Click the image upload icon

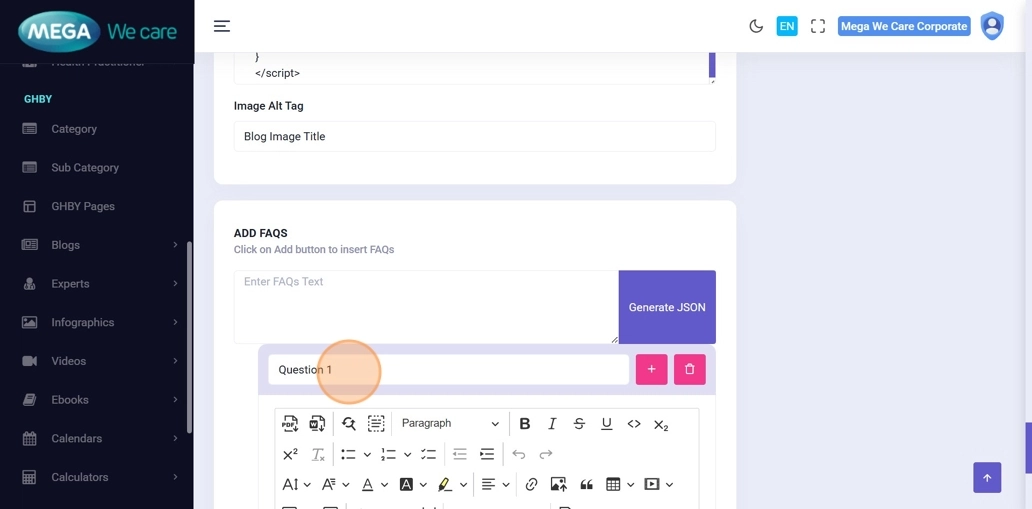(x=558, y=485)
